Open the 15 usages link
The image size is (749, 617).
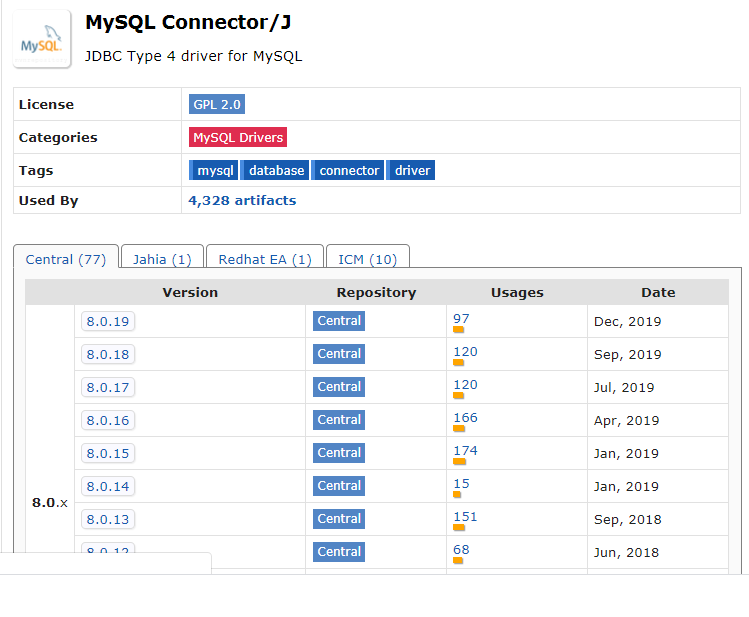[x=461, y=483]
